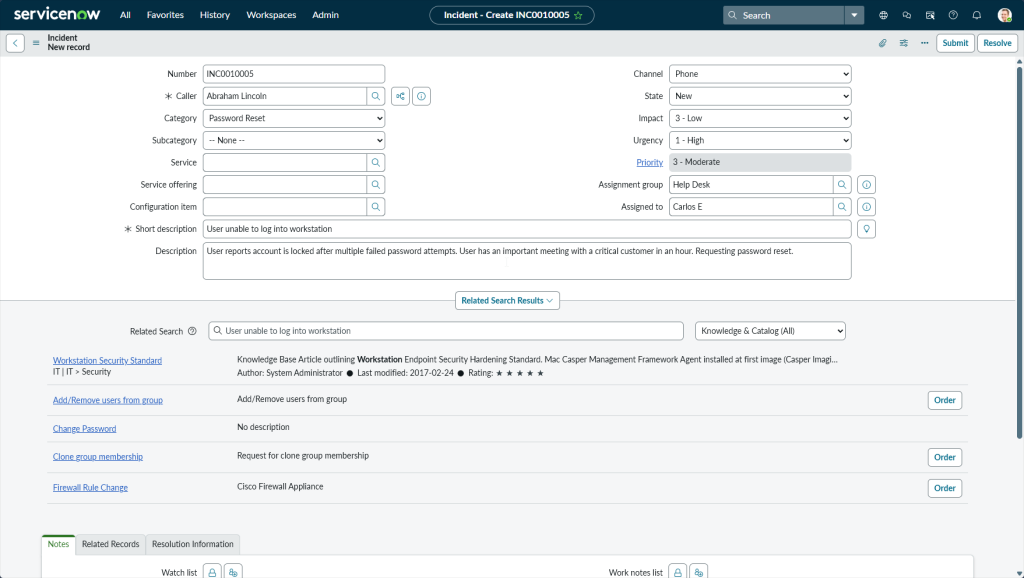Show related incidents for the Caller

tap(400, 96)
